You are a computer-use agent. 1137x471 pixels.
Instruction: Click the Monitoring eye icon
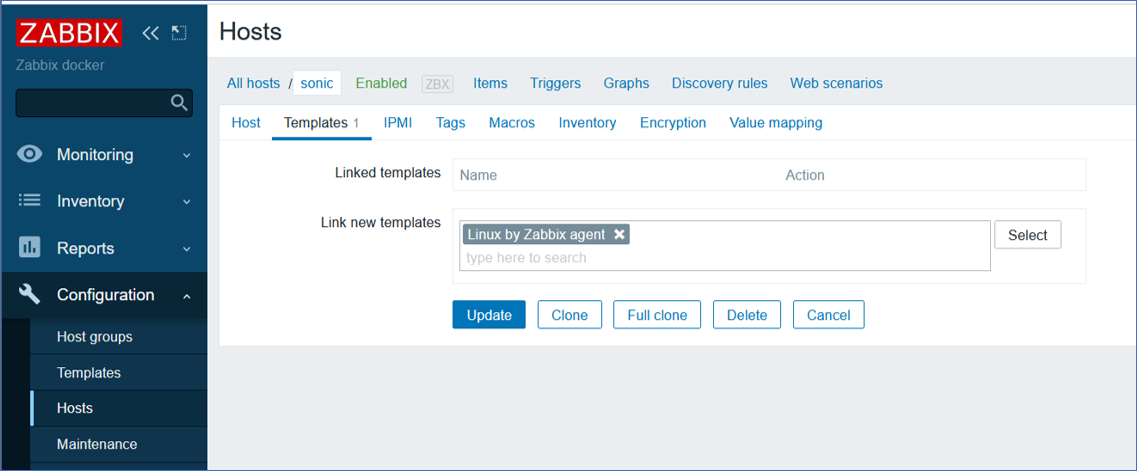(x=30, y=154)
